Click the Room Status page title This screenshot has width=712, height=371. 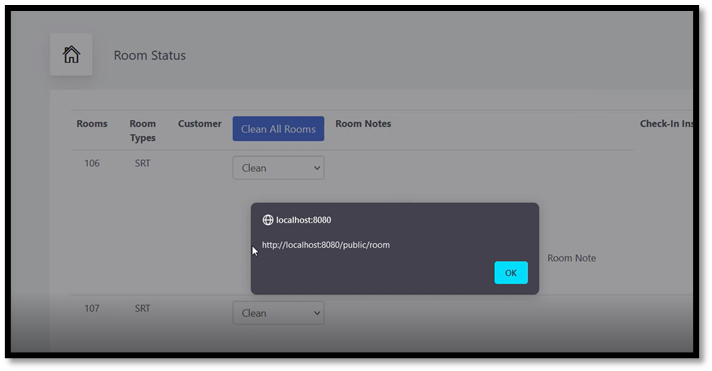149,55
